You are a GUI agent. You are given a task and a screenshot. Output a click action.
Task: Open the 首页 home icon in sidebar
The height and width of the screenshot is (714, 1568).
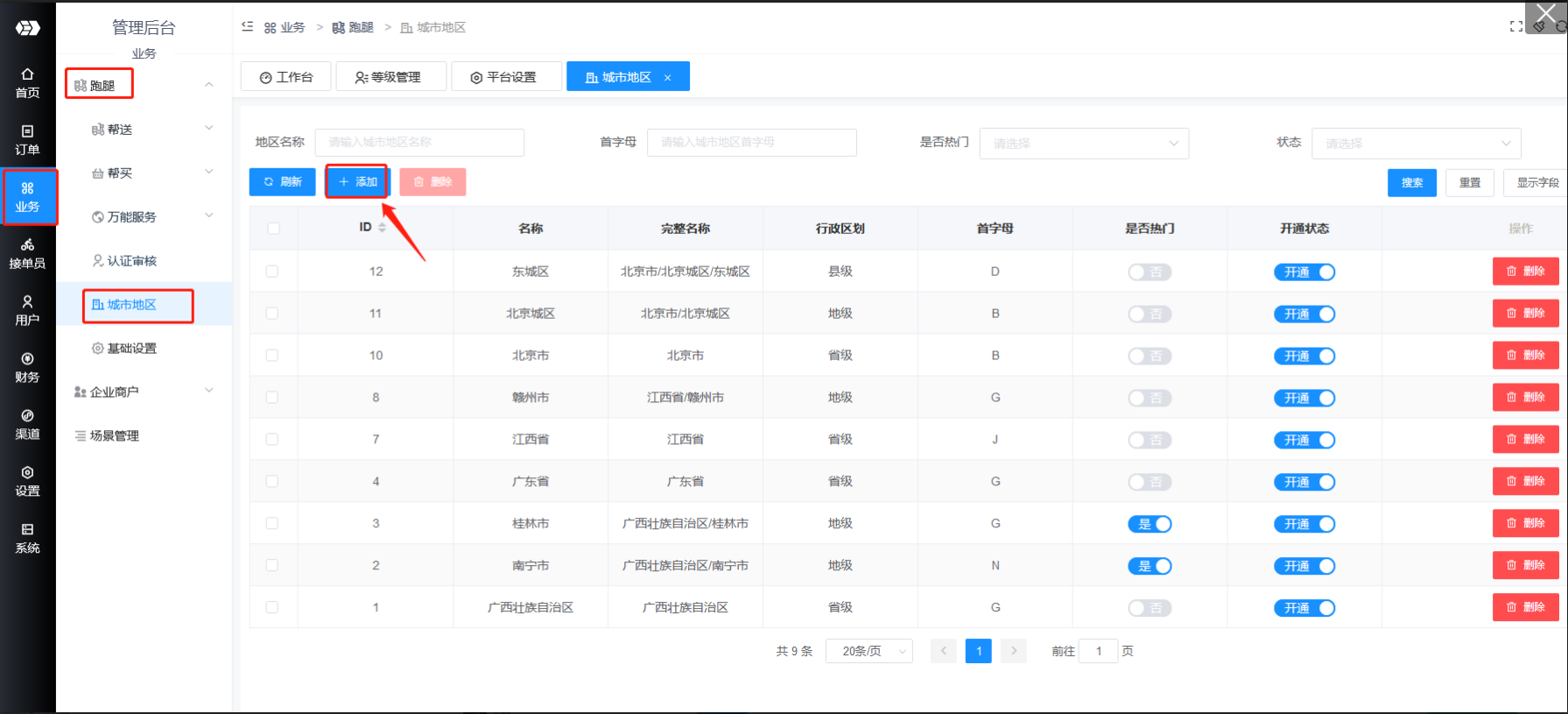pos(27,82)
